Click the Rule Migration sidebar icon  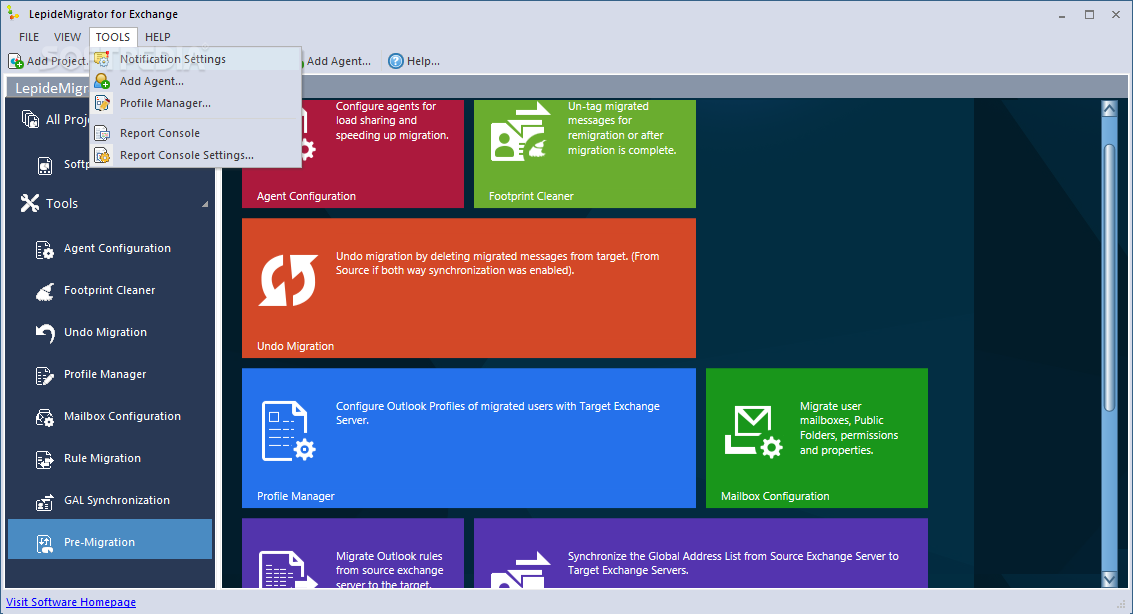(x=45, y=459)
